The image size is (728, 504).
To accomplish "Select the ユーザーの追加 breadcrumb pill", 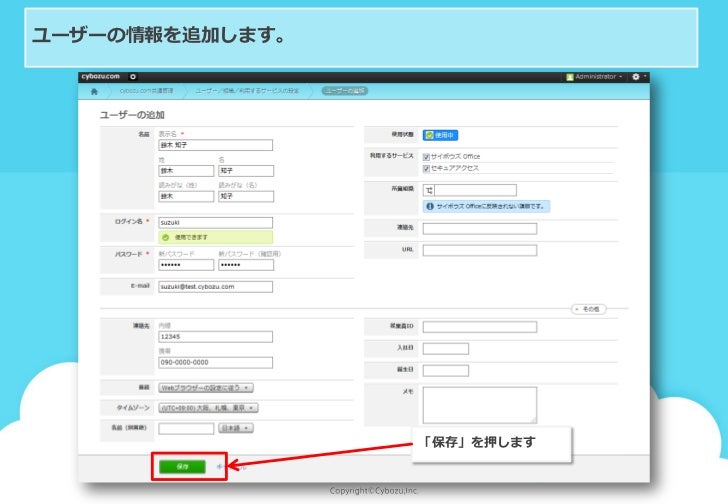I will (345, 91).
